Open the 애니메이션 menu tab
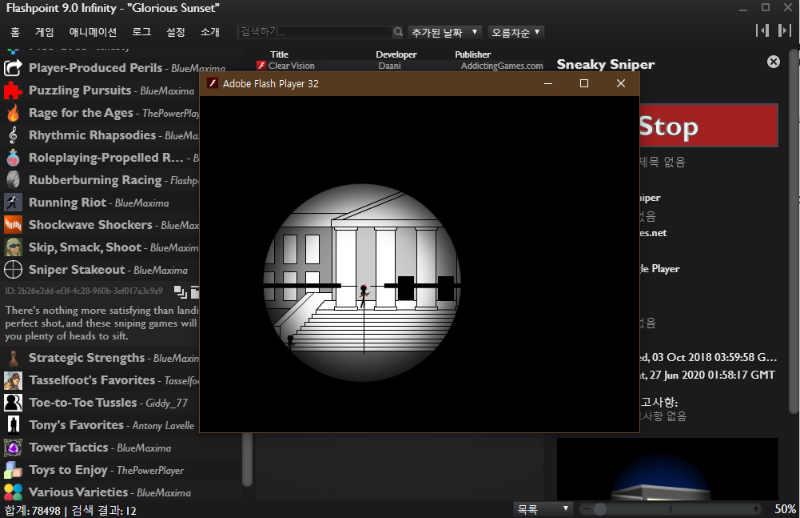This screenshot has height=518, width=800. 92,32
